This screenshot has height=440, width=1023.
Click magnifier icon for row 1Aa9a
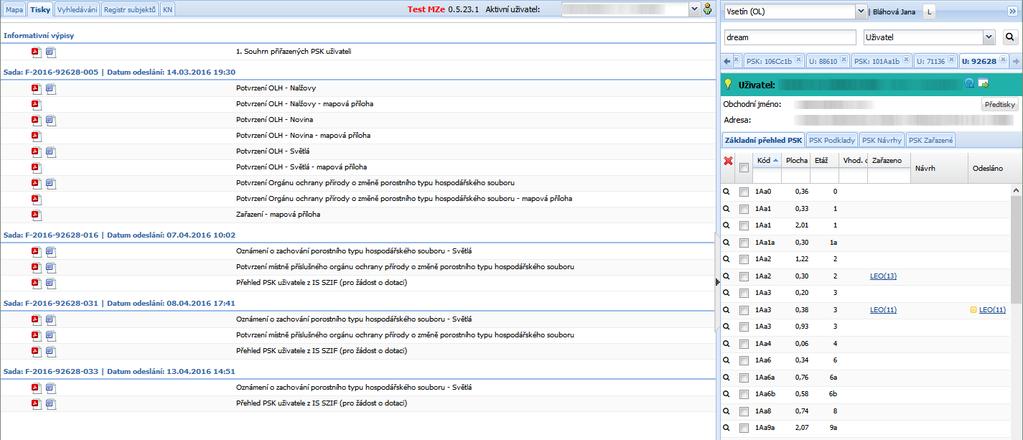[725, 428]
